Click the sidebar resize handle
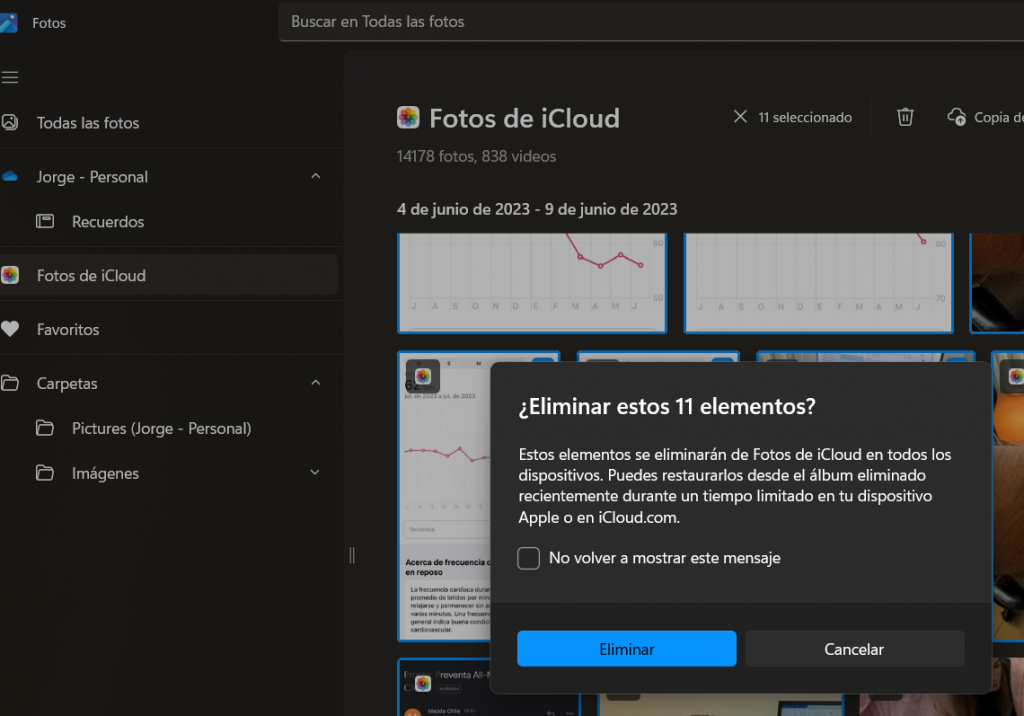This screenshot has height=716, width=1024. pos(352,555)
